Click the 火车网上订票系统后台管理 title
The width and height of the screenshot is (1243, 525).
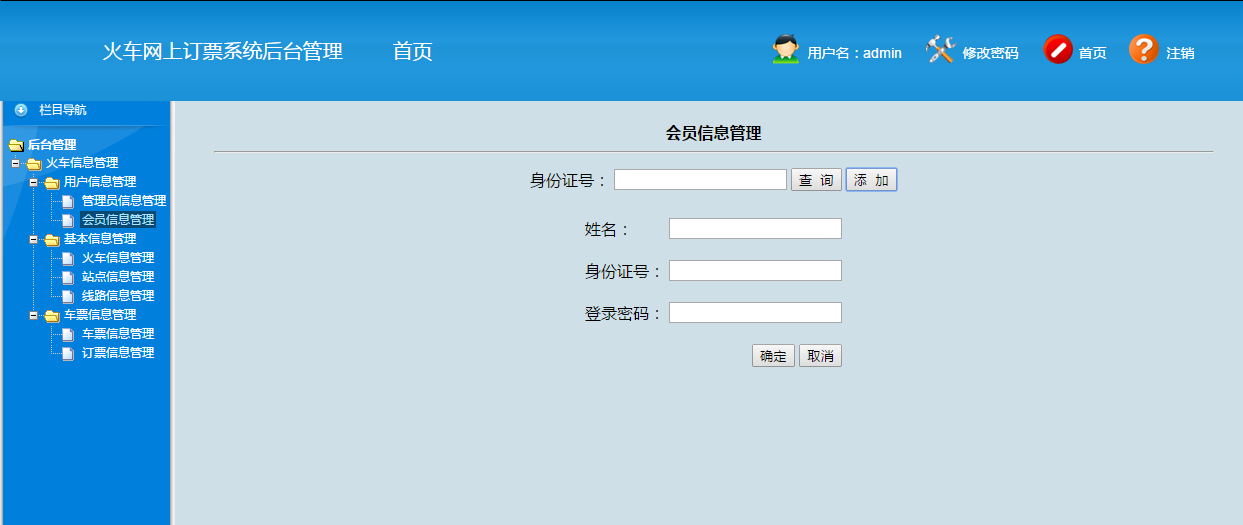pyautogui.click(x=222, y=51)
